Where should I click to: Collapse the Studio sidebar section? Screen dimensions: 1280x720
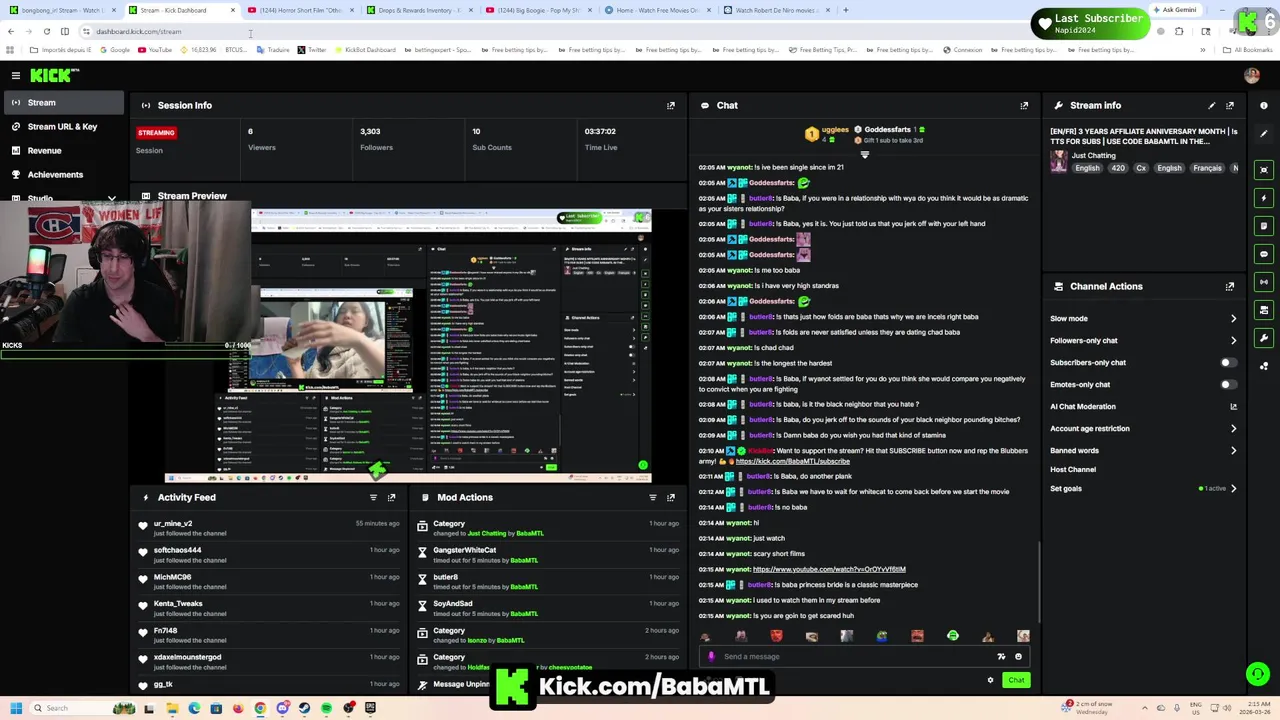point(112,198)
